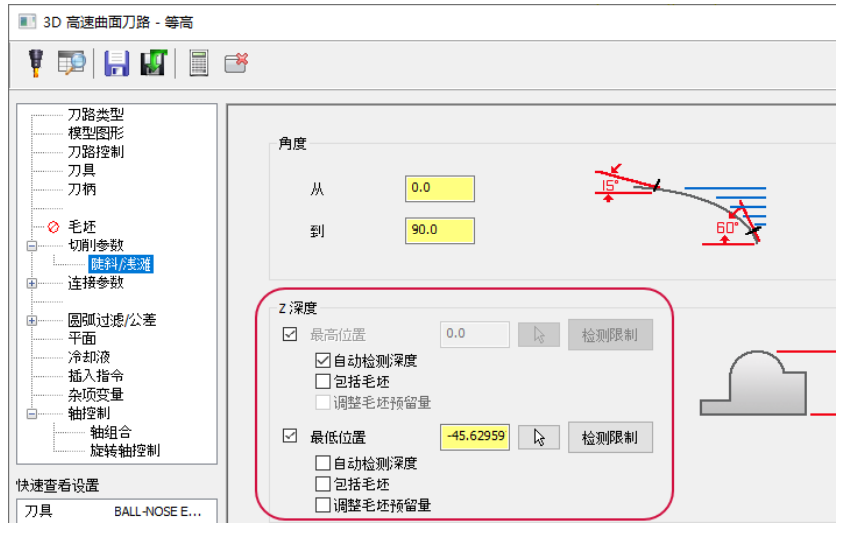Enable 包括毛坯 under 最高位置

point(323,381)
